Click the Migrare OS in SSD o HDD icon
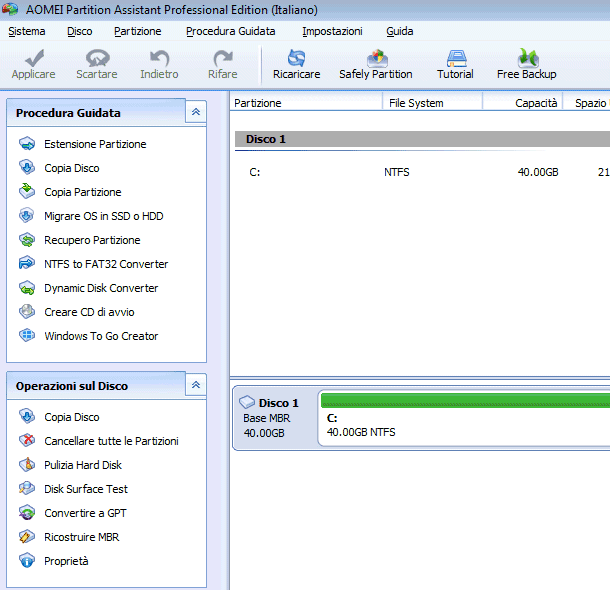 (x=27, y=215)
